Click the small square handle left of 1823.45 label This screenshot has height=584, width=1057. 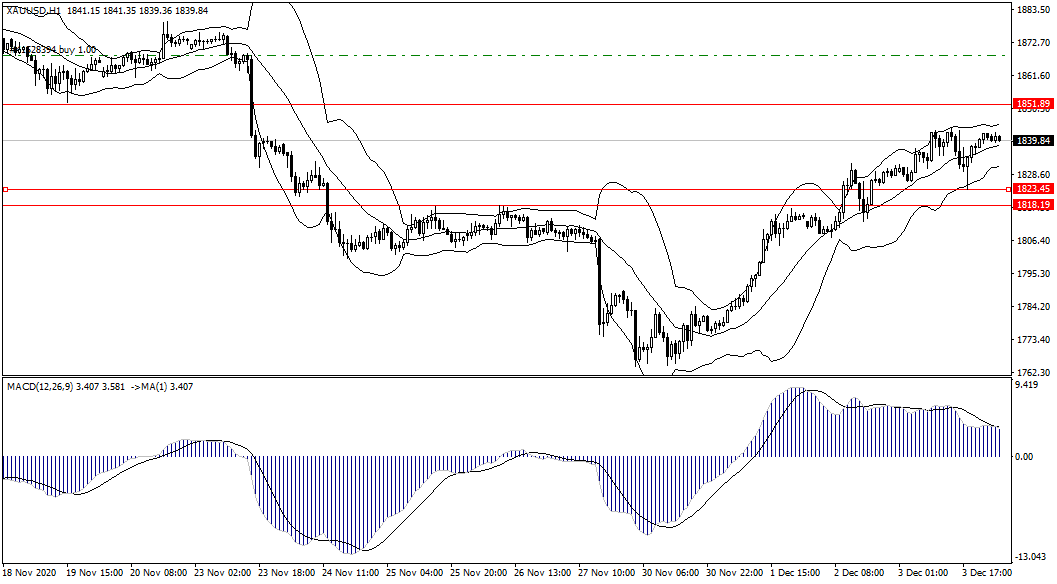pyautogui.click(x=1008, y=188)
